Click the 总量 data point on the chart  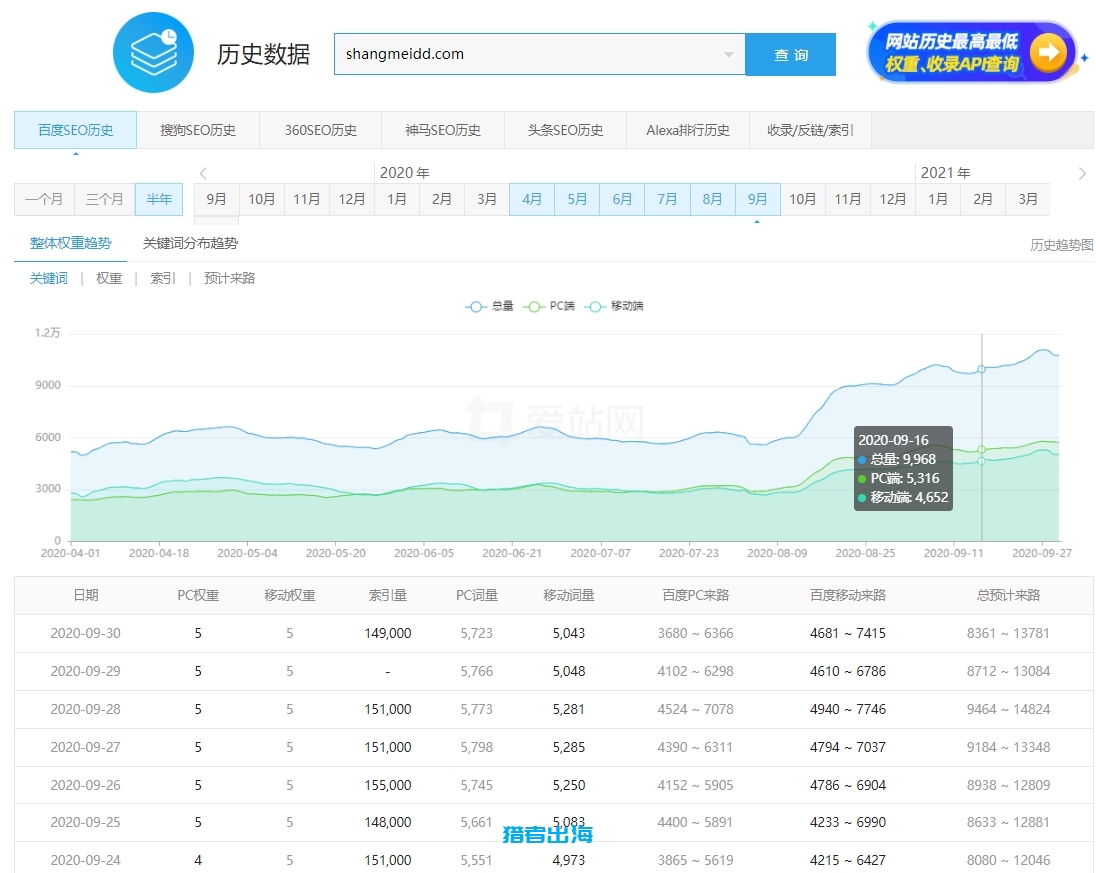[x=981, y=369]
